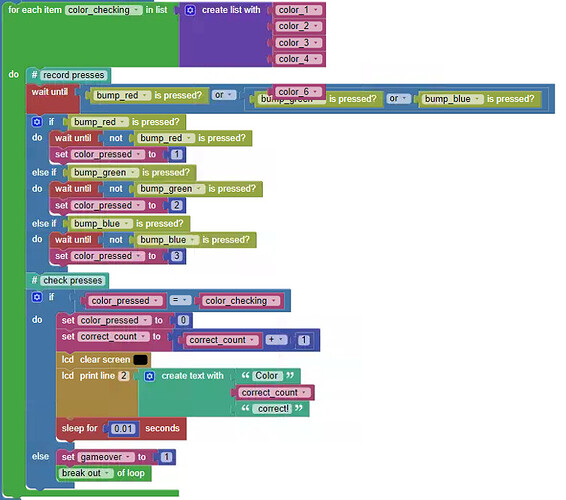Open break out dropdown of loop block
This screenshot has width=566, height=500.
[x=107, y=473]
